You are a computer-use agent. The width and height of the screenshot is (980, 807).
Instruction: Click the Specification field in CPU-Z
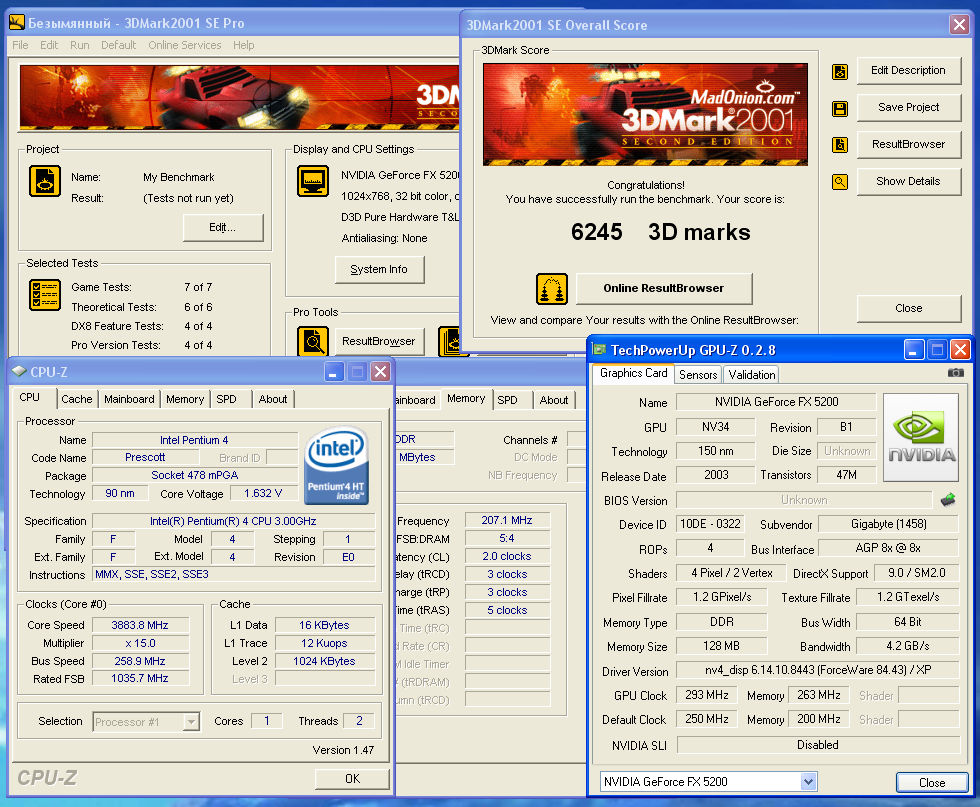[x=233, y=521]
